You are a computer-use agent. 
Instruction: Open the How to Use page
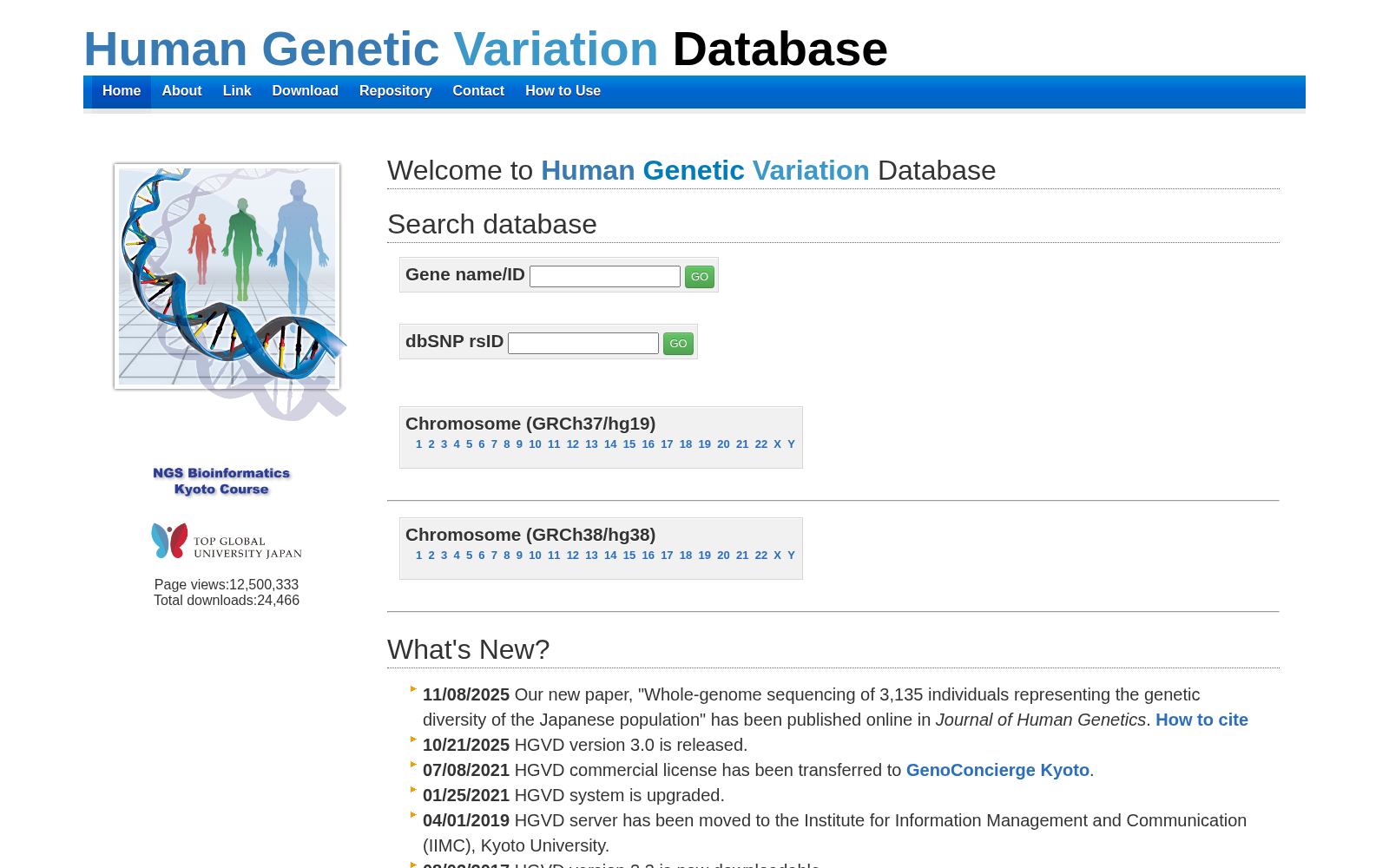tap(563, 91)
